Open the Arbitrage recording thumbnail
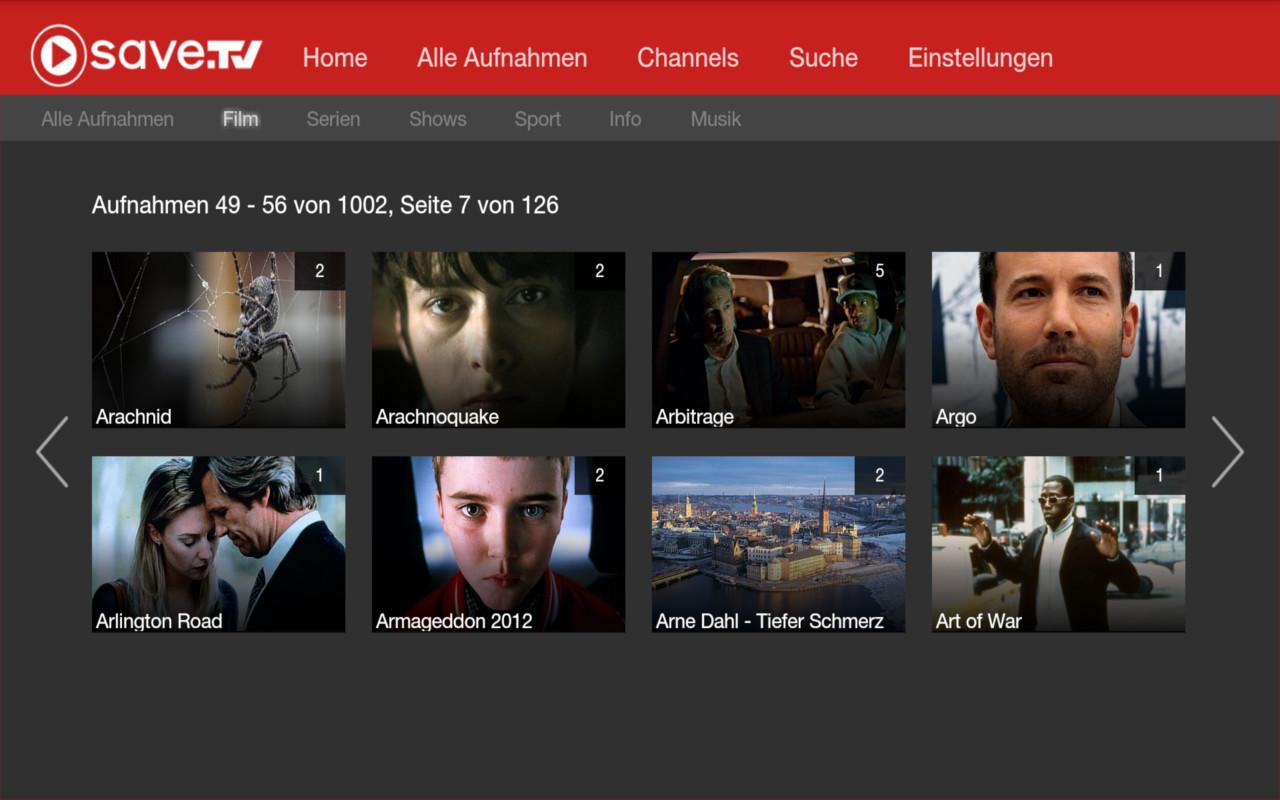 [x=779, y=340]
